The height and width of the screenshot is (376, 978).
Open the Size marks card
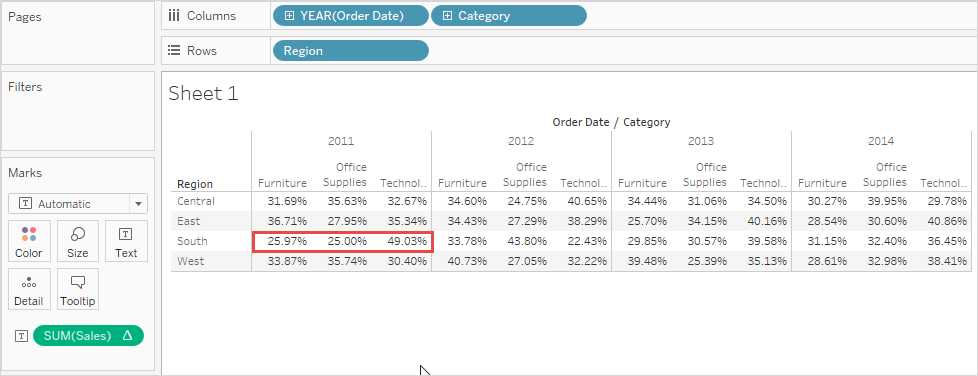[x=78, y=241]
